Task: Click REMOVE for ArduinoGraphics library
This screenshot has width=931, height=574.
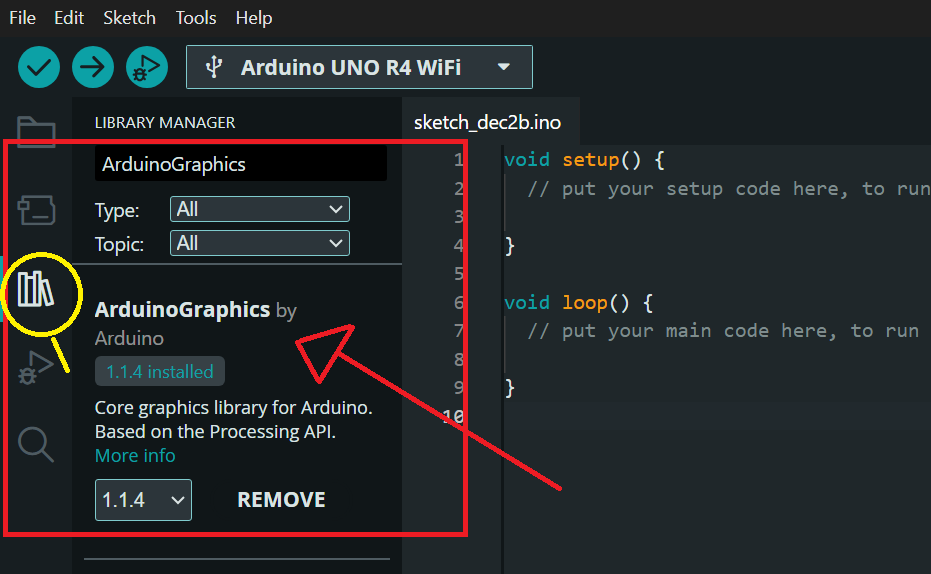Action: (x=281, y=500)
